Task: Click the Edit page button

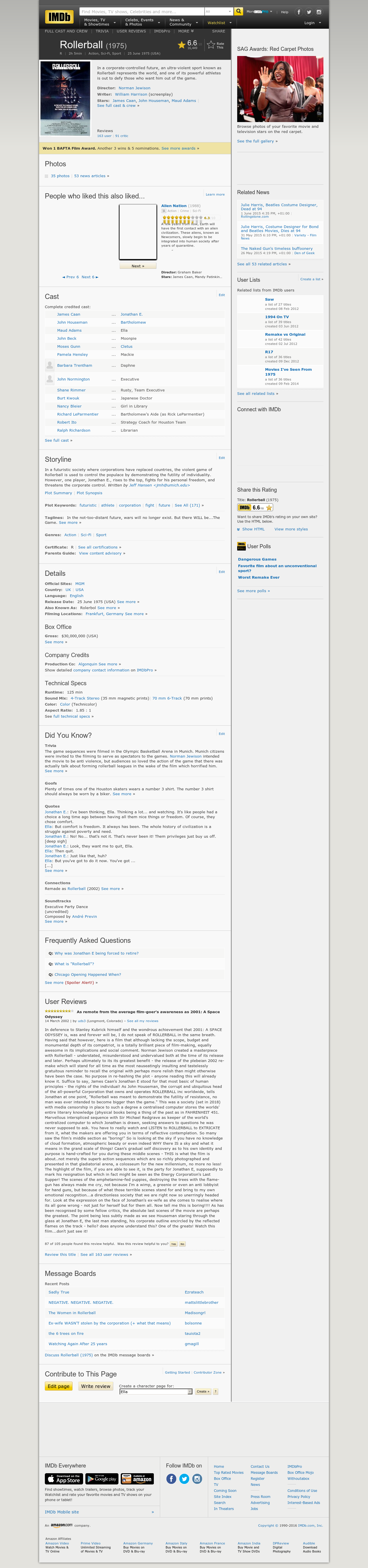Action: pos(58,1386)
